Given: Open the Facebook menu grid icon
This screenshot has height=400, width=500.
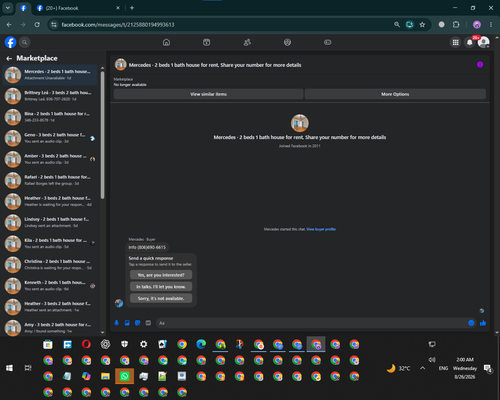Looking at the screenshot, I should pyautogui.click(x=455, y=42).
